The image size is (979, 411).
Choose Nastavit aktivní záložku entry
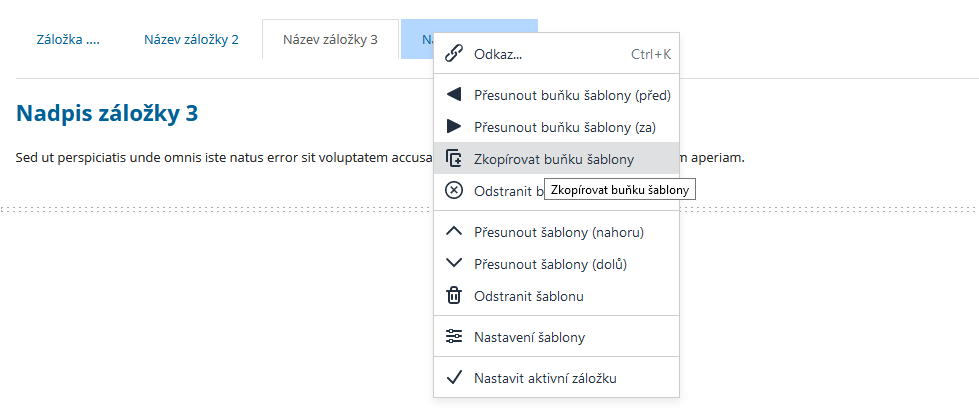(545, 378)
